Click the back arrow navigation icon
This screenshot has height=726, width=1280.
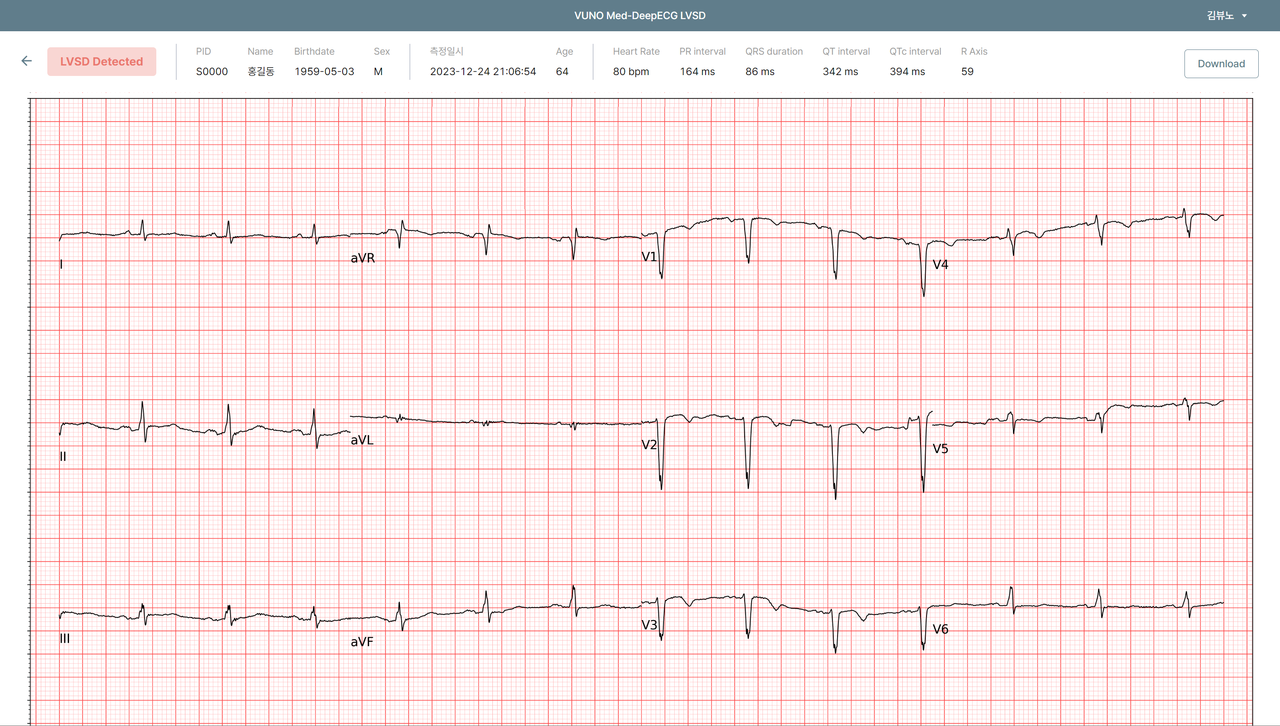[26, 61]
